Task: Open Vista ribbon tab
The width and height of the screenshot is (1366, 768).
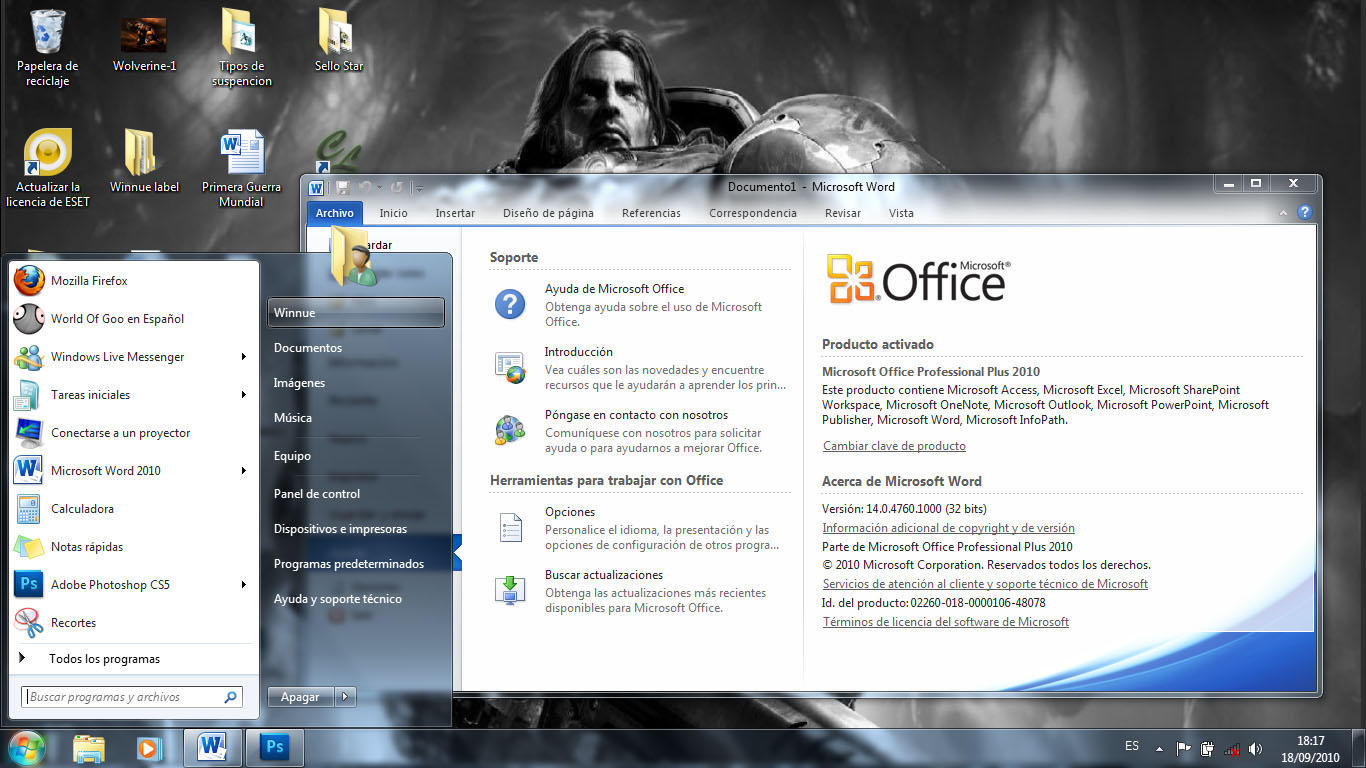Action: click(x=901, y=213)
